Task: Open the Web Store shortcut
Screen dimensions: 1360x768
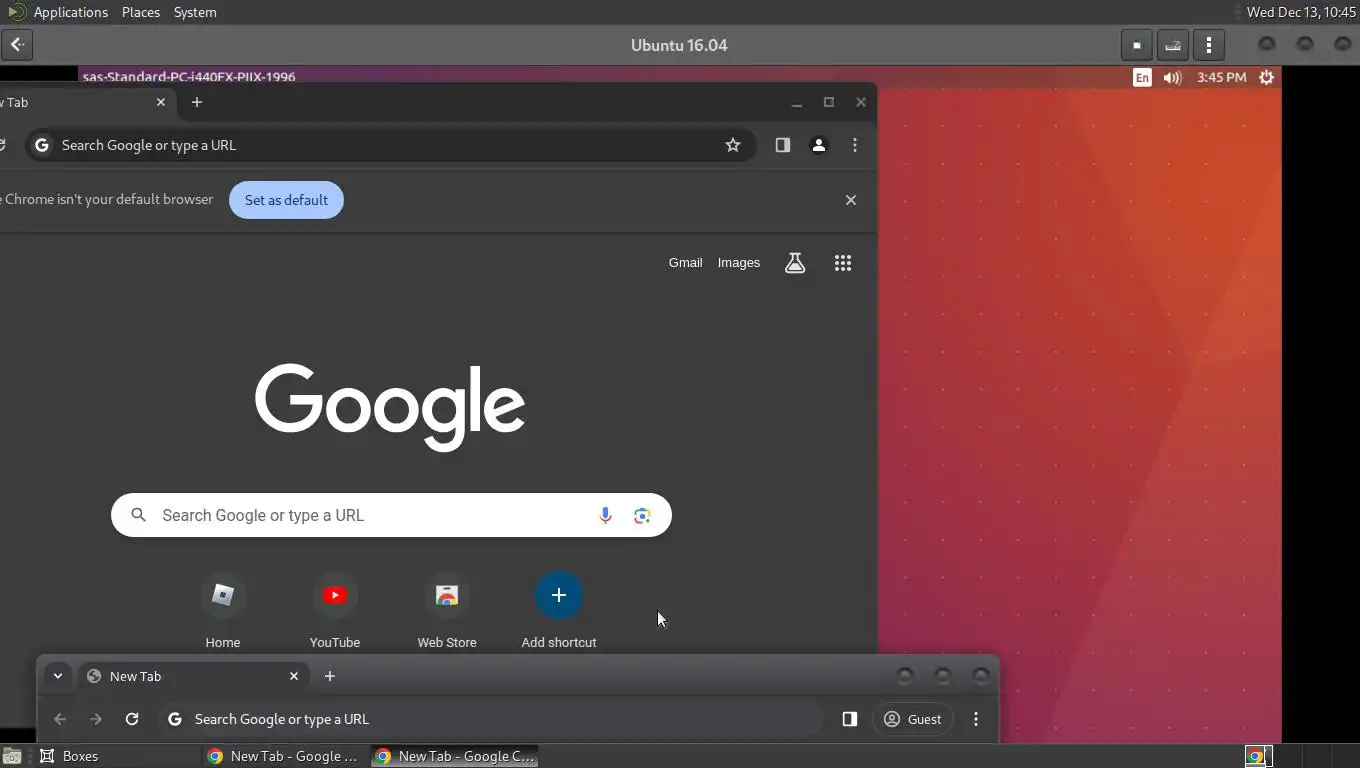Action: point(447,611)
